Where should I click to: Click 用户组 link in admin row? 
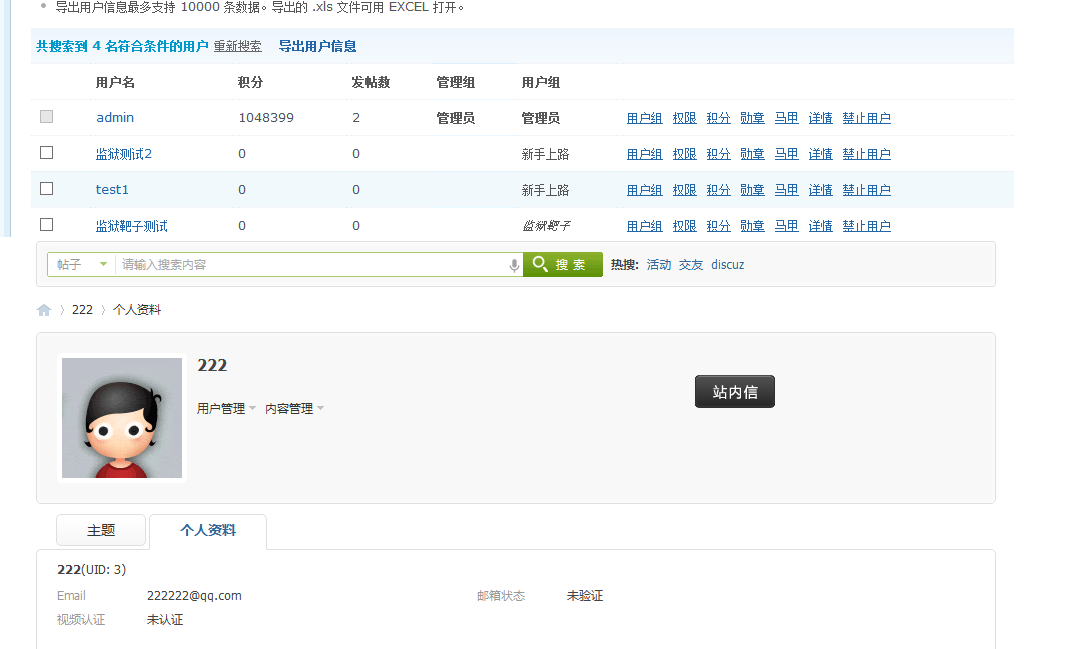644,118
